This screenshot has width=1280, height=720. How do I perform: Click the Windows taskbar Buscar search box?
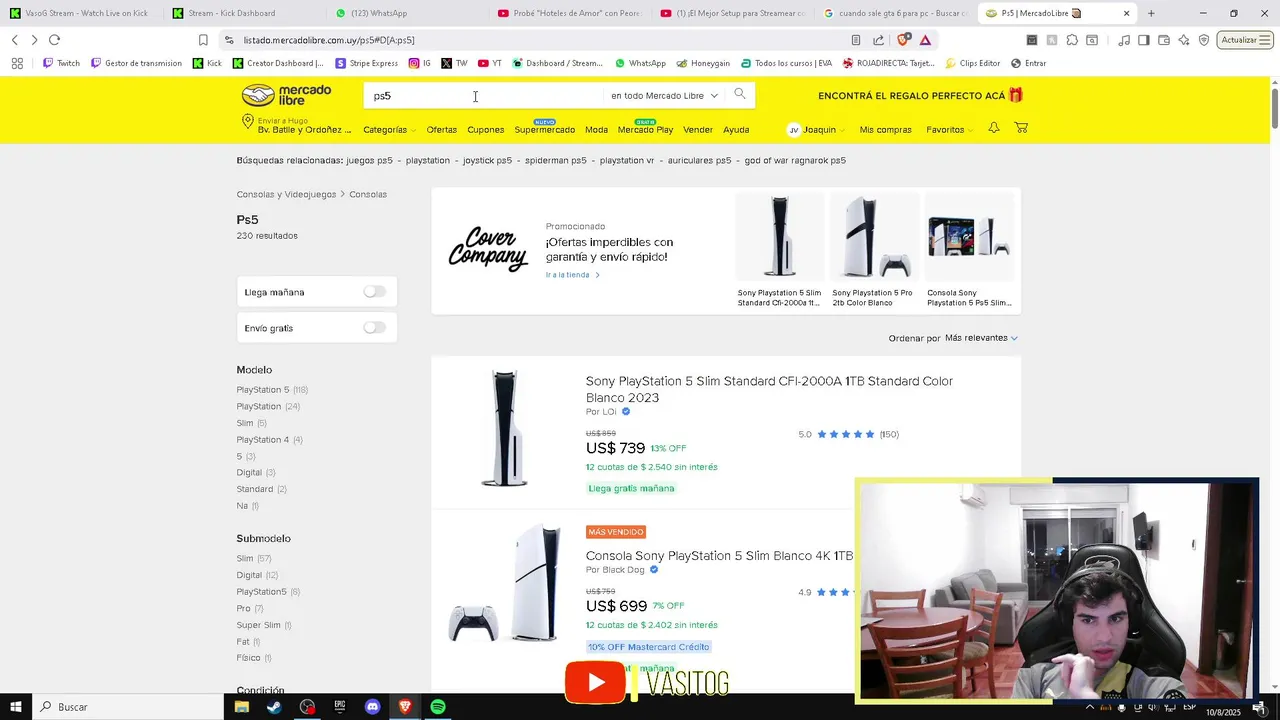128,707
